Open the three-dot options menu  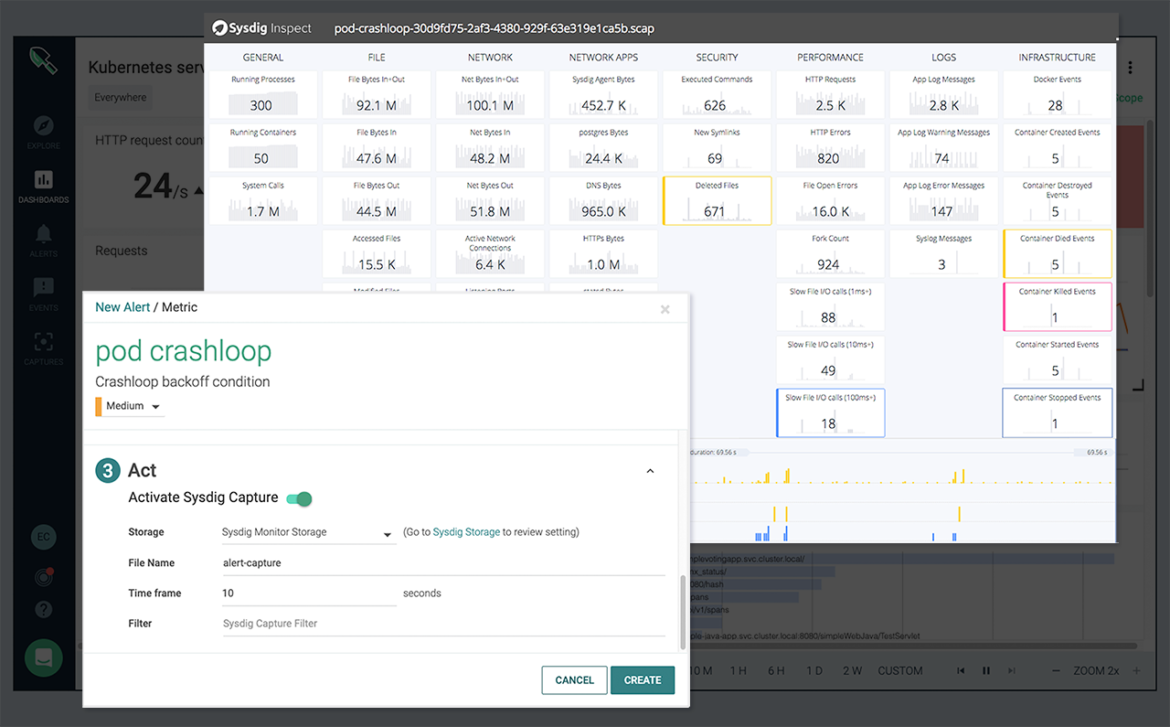pyautogui.click(x=1130, y=67)
